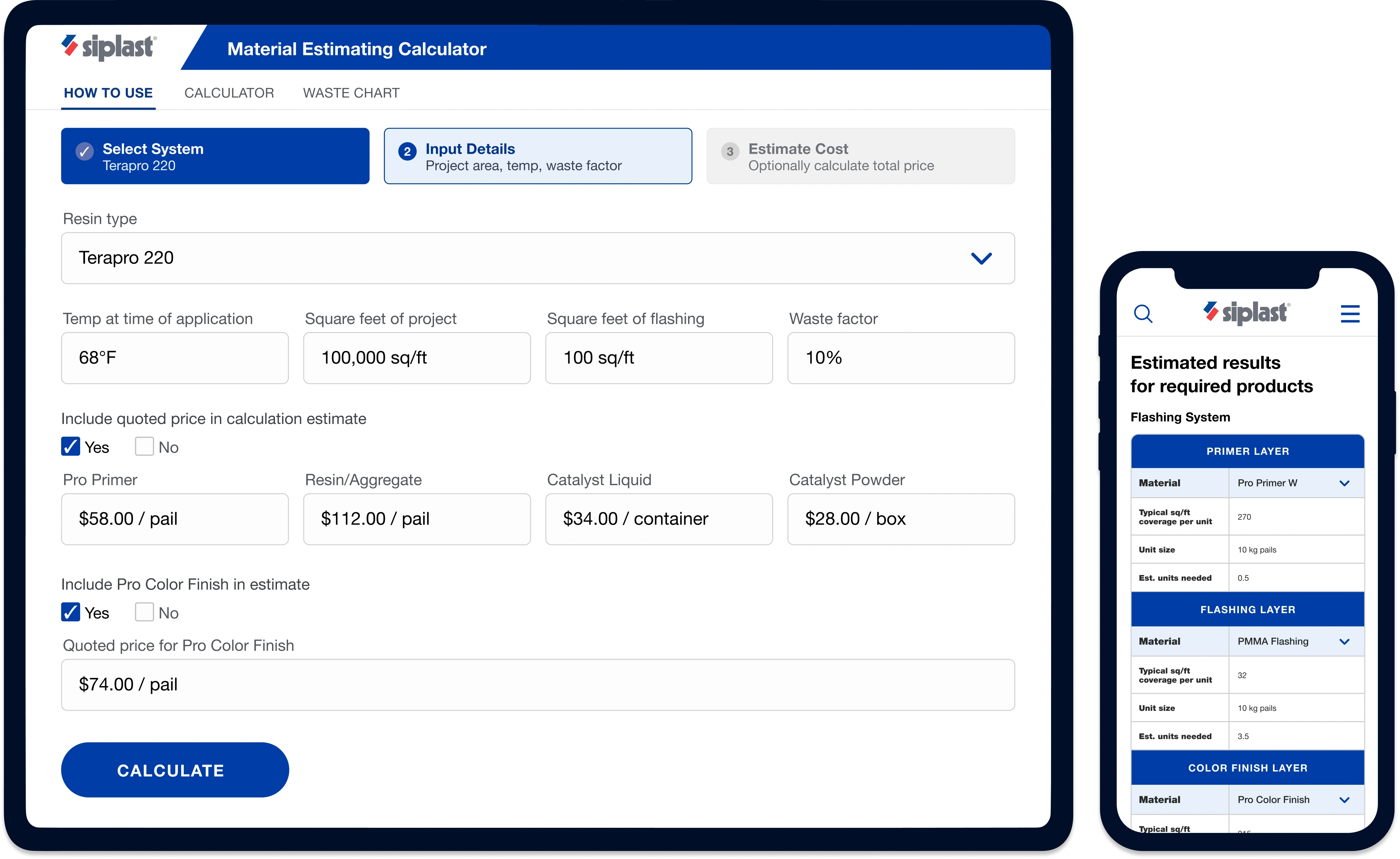Click the Primer Layer unit size value
This screenshot has height=859, width=1400.
pyautogui.click(x=1257, y=550)
